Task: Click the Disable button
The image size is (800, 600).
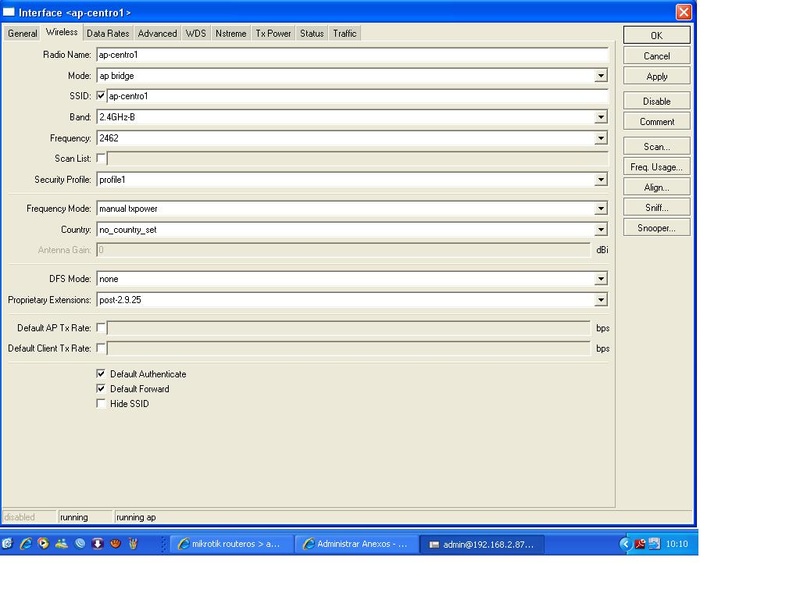Action: tap(657, 101)
